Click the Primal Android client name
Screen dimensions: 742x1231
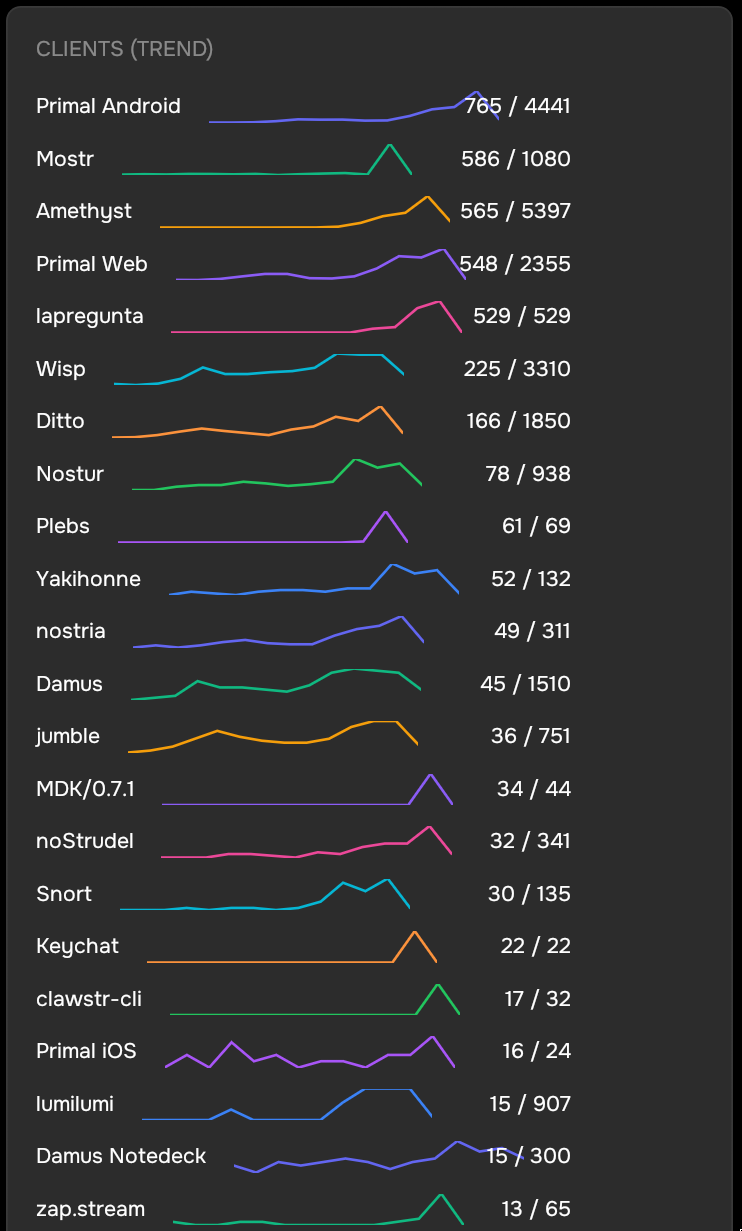108,106
